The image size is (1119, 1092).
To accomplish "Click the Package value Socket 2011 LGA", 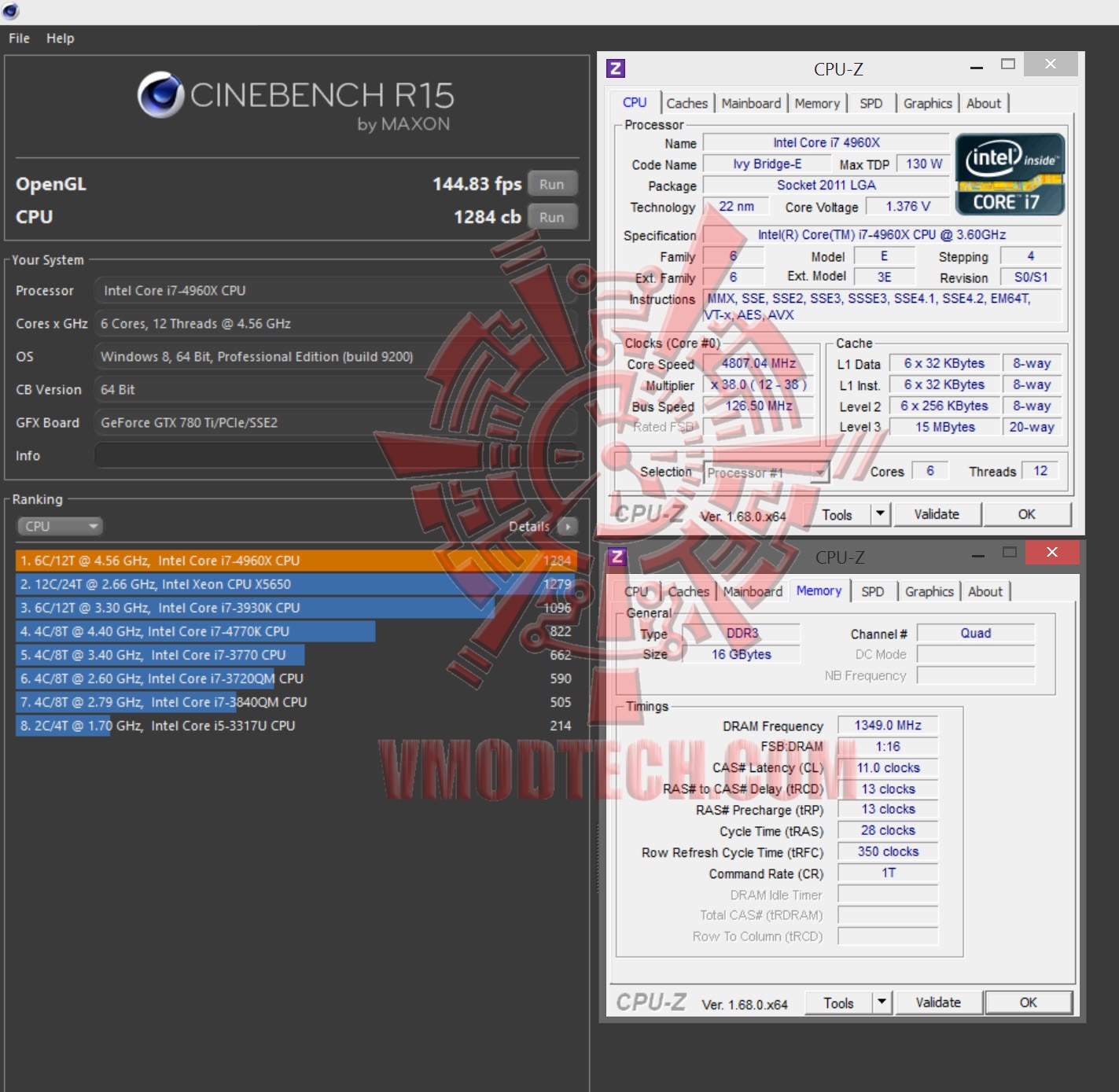I will pyautogui.click(x=826, y=186).
